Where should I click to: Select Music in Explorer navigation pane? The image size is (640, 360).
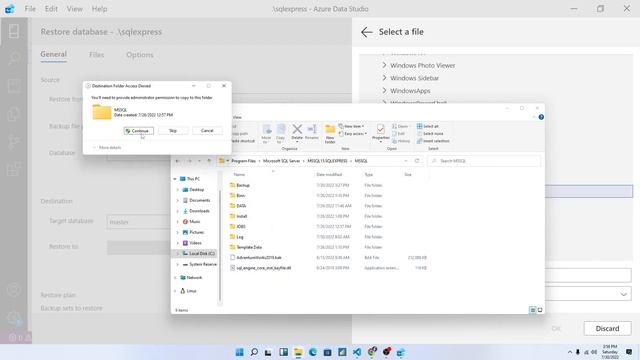tap(195, 222)
